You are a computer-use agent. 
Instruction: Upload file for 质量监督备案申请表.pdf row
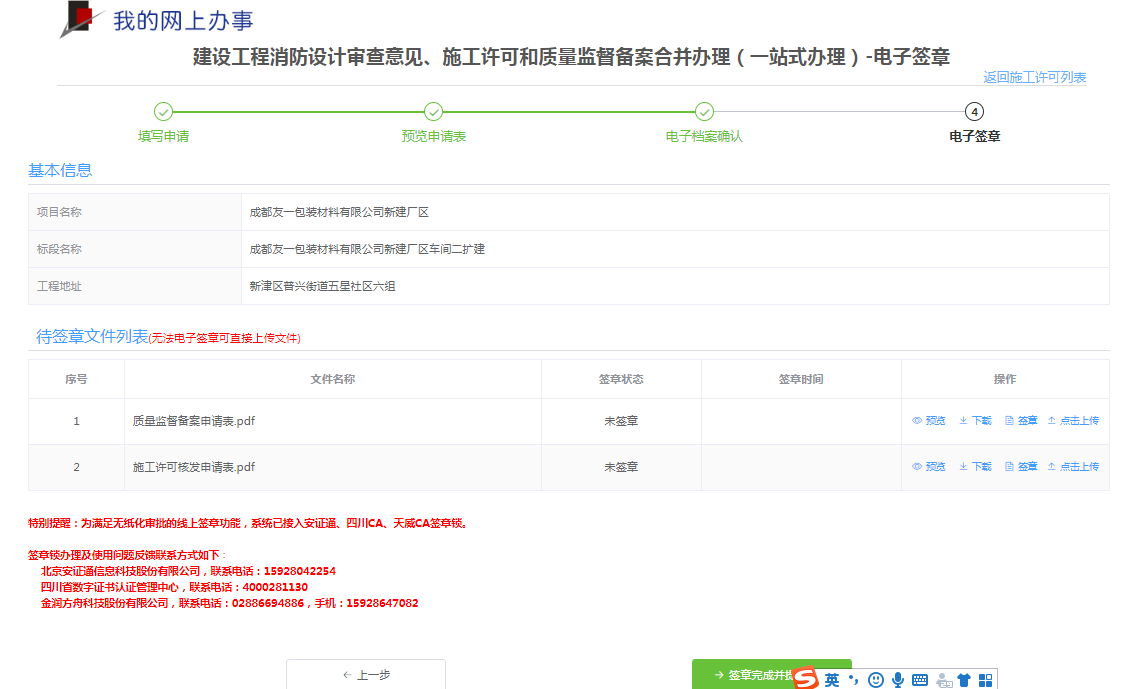coord(1073,421)
